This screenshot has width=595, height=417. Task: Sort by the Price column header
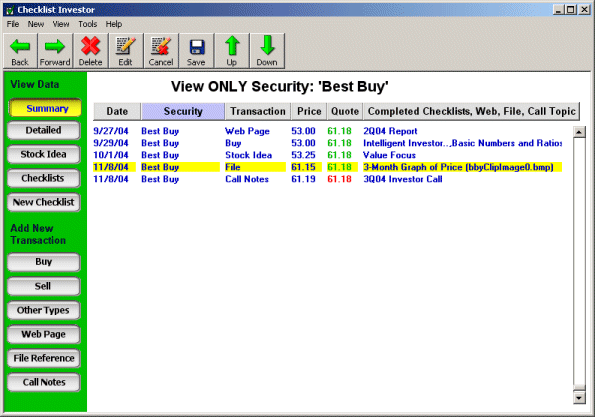pyautogui.click(x=309, y=111)
